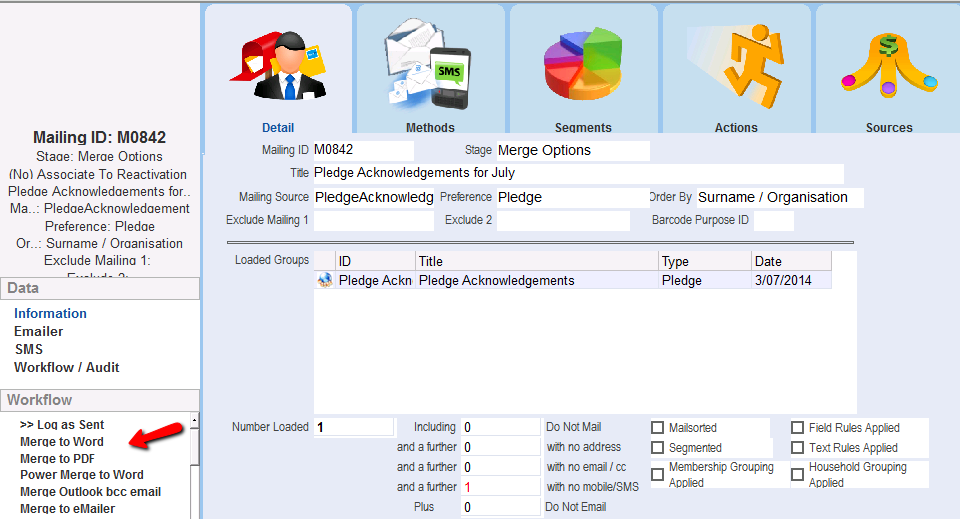Choose Merge to Word workflow step
960x519 pixels.
pos(62,442)
